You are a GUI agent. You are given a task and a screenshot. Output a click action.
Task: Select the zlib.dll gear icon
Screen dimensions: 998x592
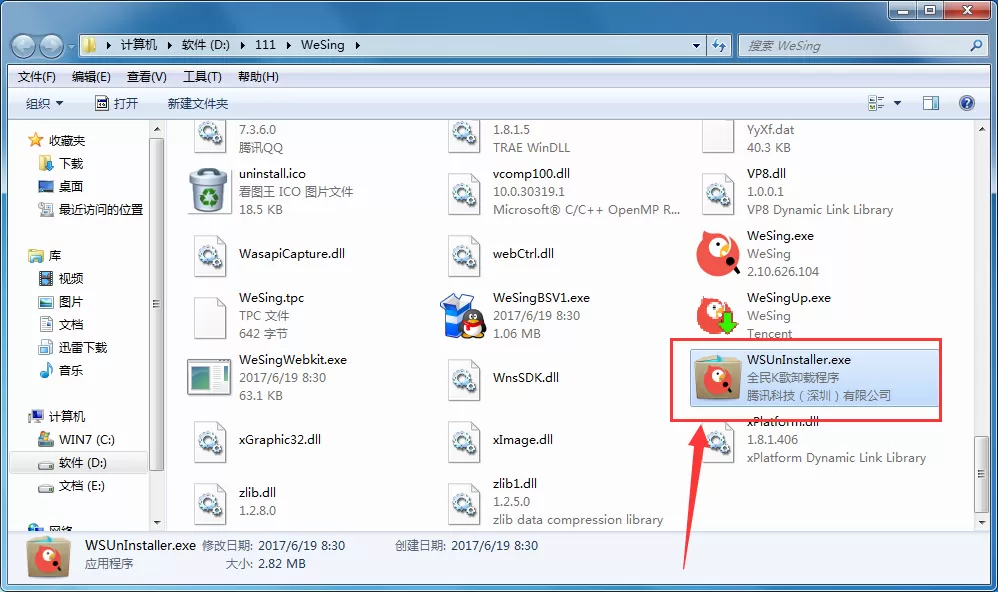210,504
